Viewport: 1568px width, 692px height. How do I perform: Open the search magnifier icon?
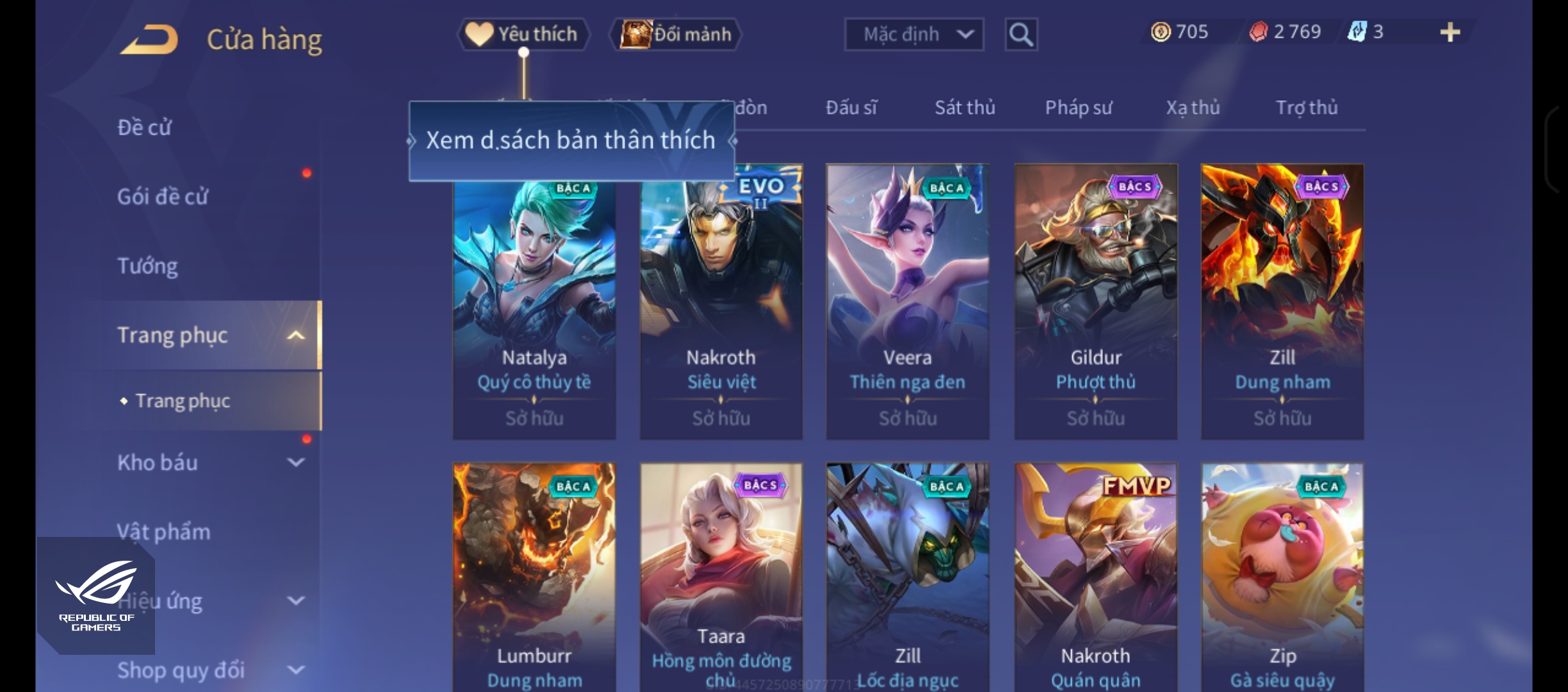[x=1021, y=35]
